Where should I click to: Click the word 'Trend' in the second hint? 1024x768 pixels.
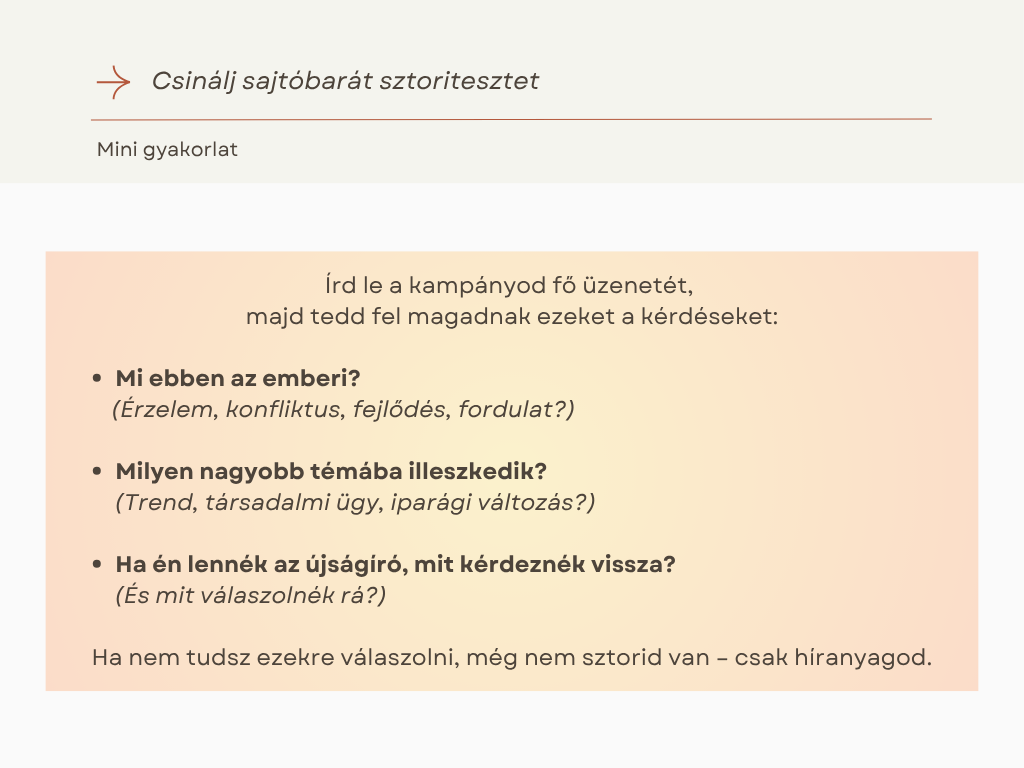pyautogui.click(x=156, y=502)
